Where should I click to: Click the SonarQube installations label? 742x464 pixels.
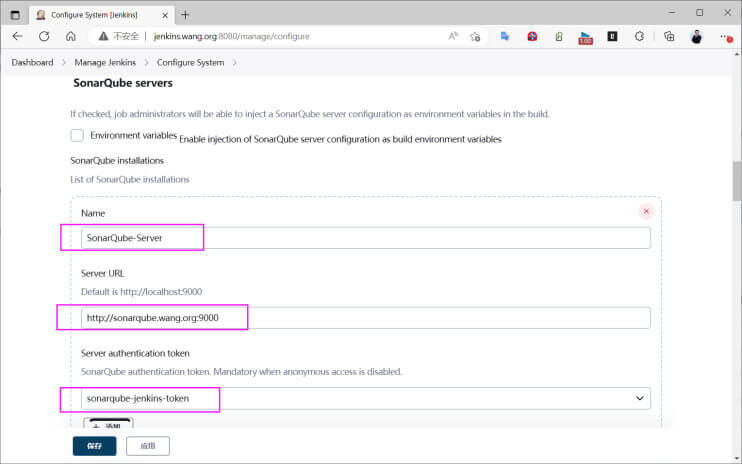tap(117, 160)
